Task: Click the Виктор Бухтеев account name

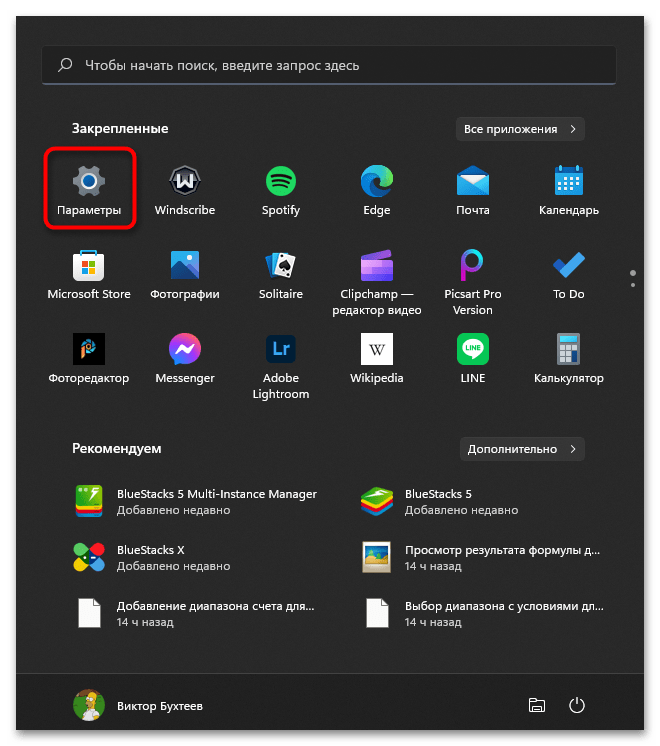Action: [x=160, y=706]
